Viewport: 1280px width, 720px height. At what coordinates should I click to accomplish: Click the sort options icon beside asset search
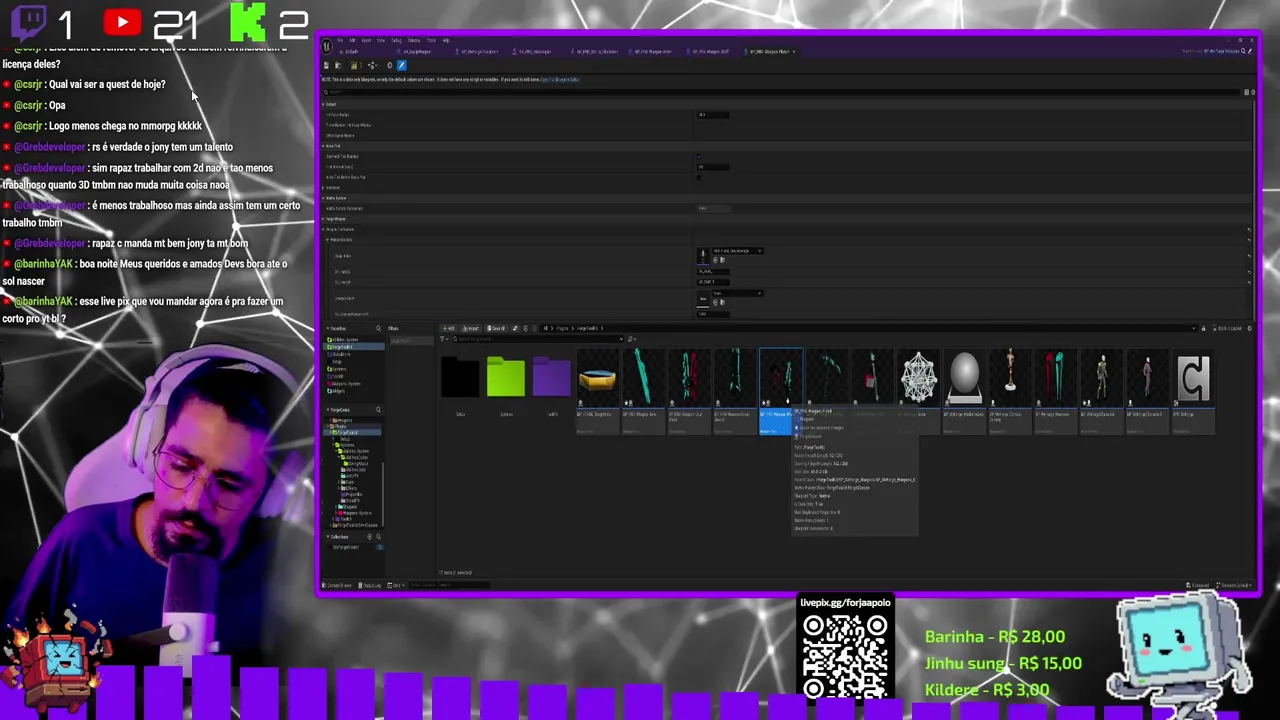point(630,338)
